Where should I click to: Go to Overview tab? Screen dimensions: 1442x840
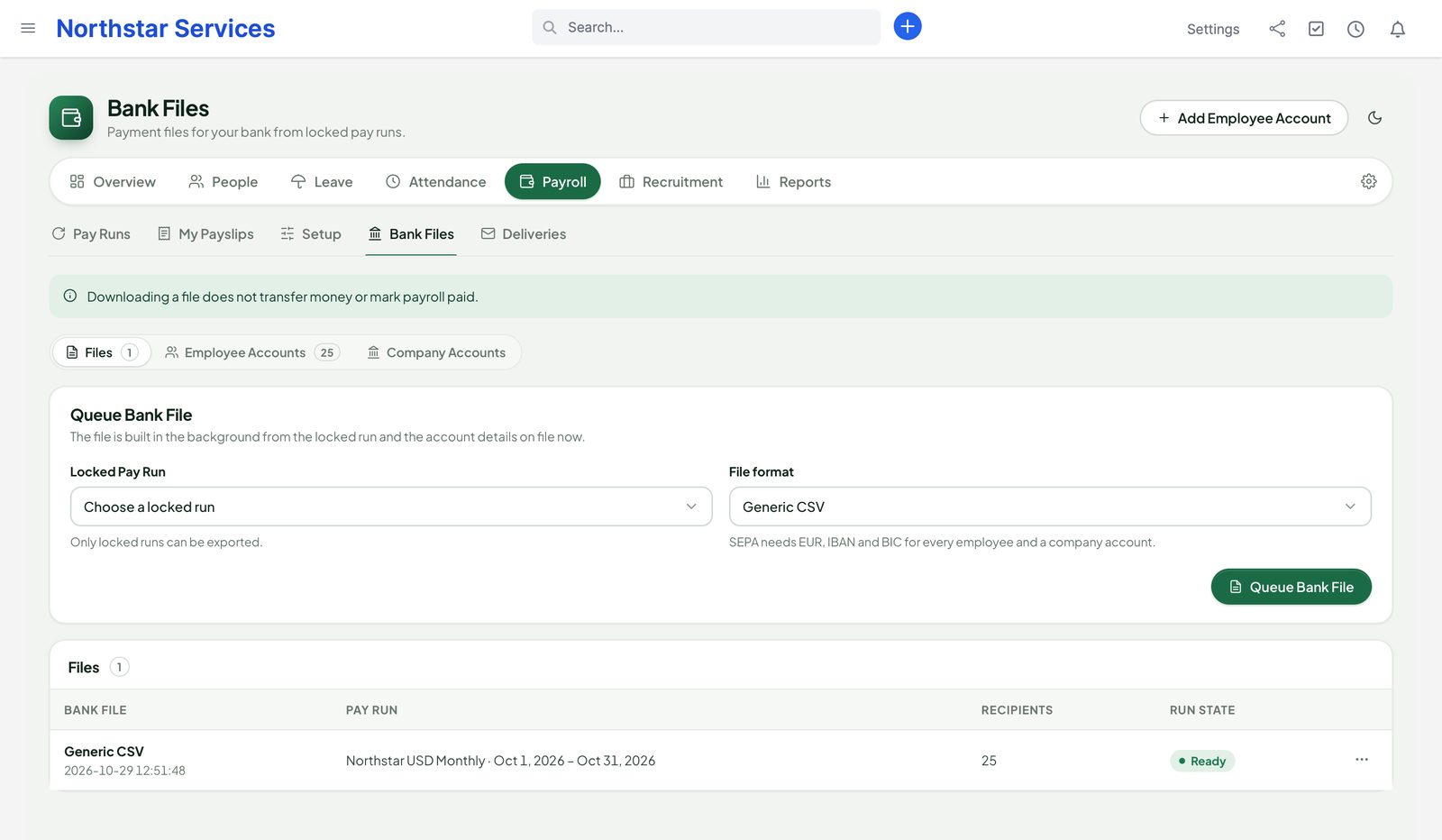point(113,181)
